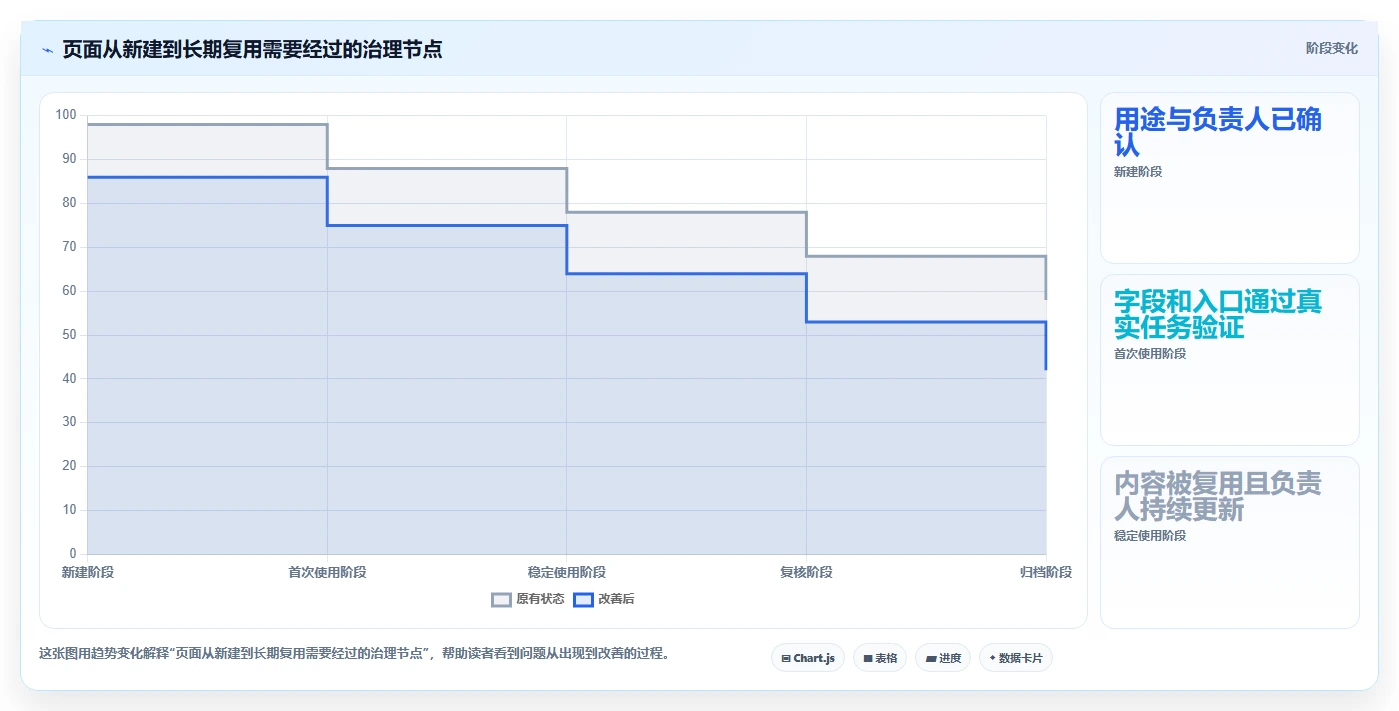1399x711 pixels.
Task: Click the 100 y-axis value
Action: [66, 115]
